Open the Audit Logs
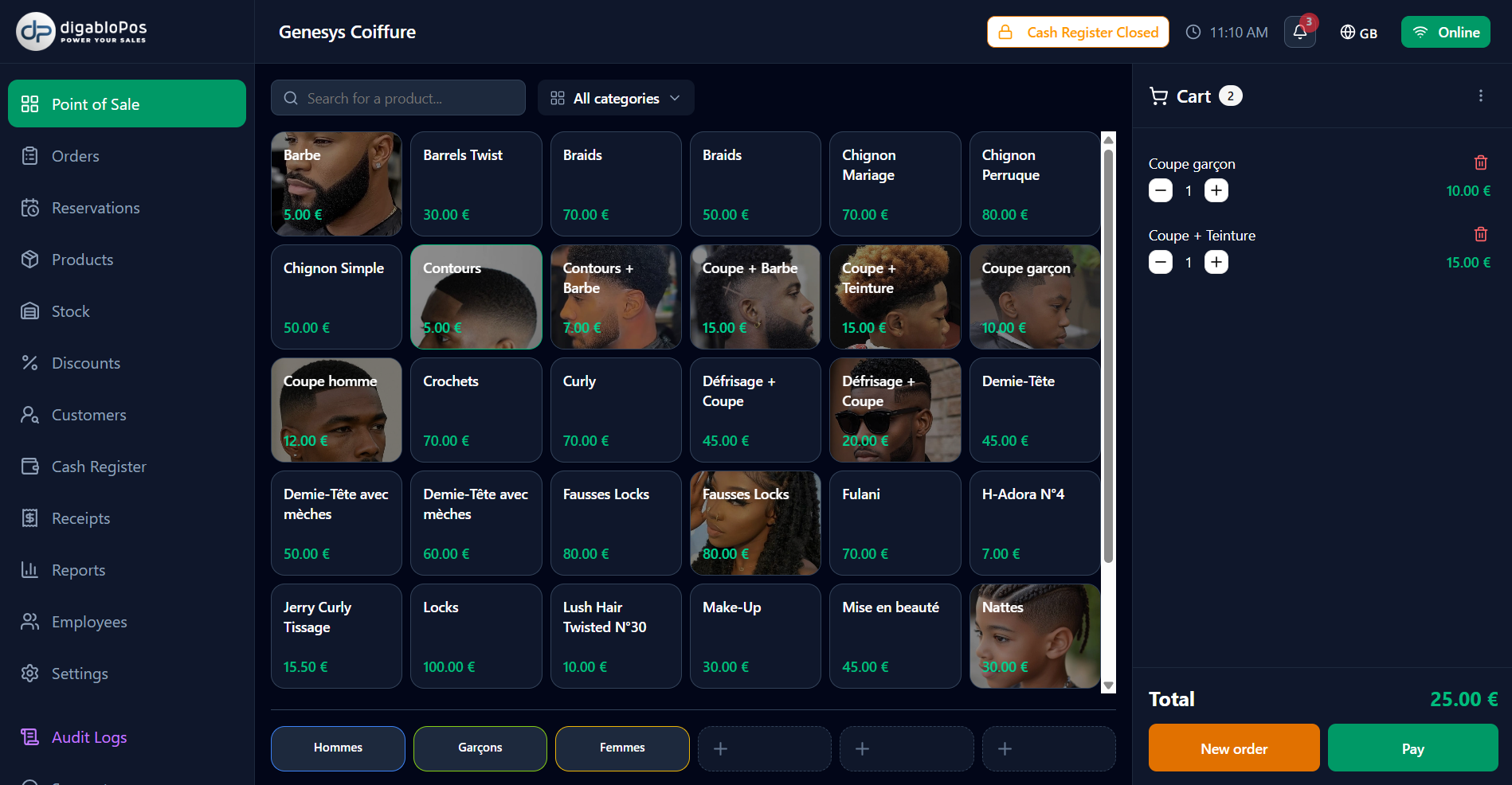 (89, 737)
